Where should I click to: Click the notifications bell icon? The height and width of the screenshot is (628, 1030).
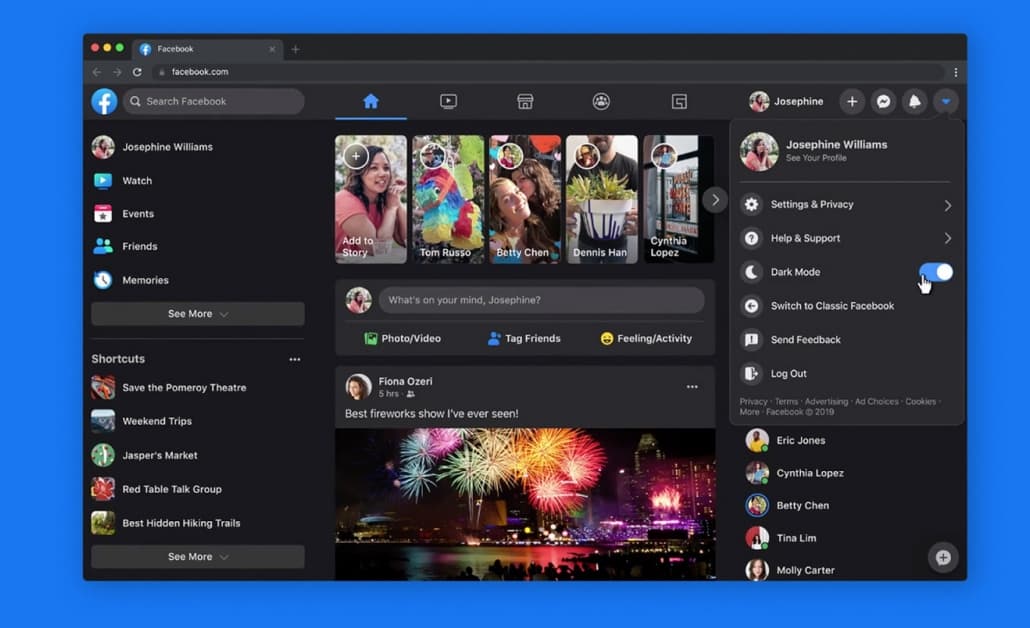point(914,101)
